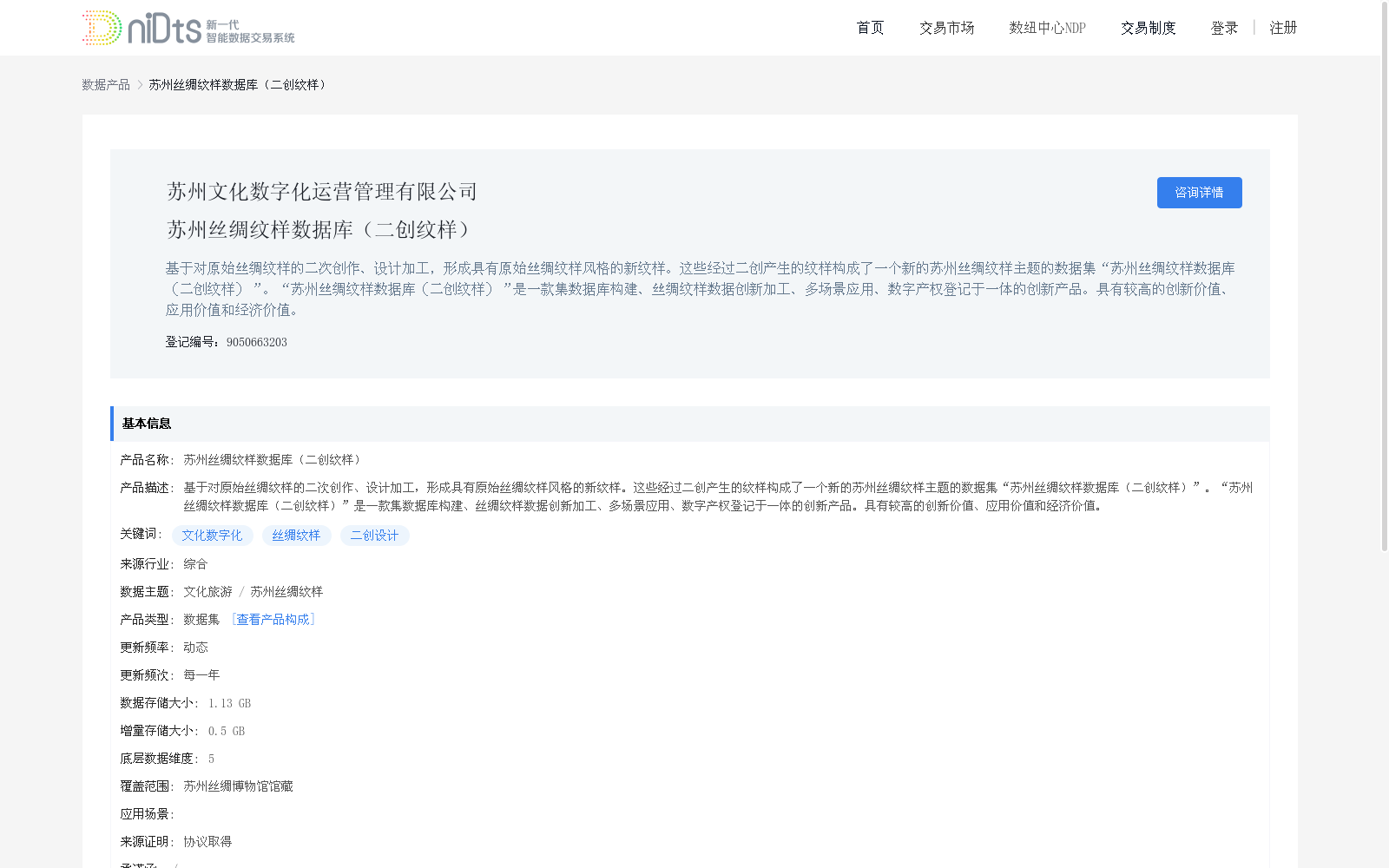
Task: Click the 咨询详情 button
Action: click(x=1199, y=193)
